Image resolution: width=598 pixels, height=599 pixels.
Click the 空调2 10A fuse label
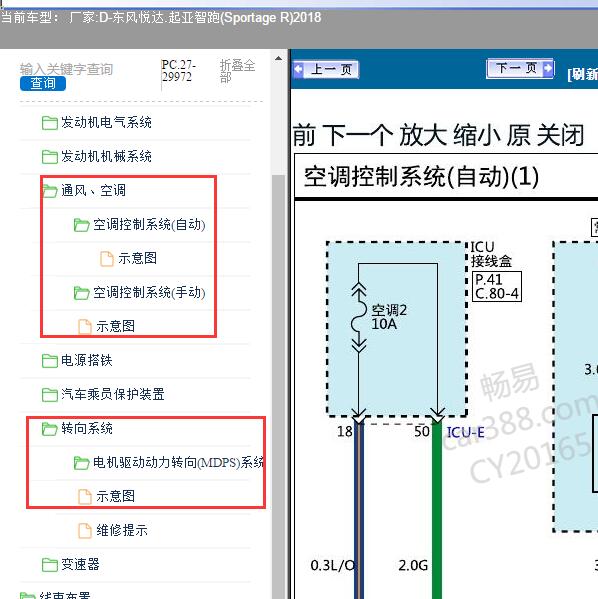click(x=389, y=317)
